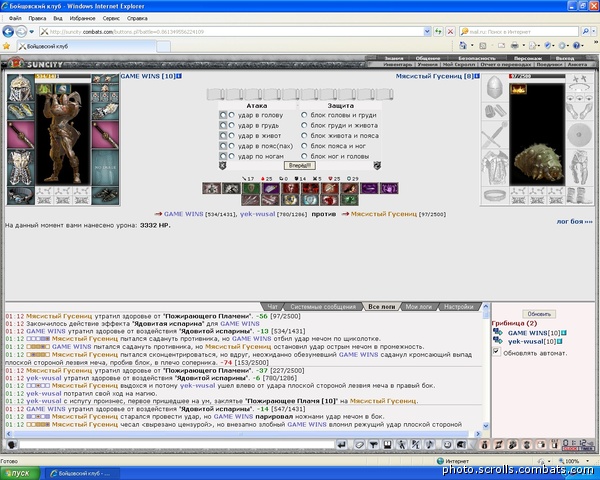Select the shaded radio for удар в голову
Viewport: 600px width, 480px height.
click(223, 115)
